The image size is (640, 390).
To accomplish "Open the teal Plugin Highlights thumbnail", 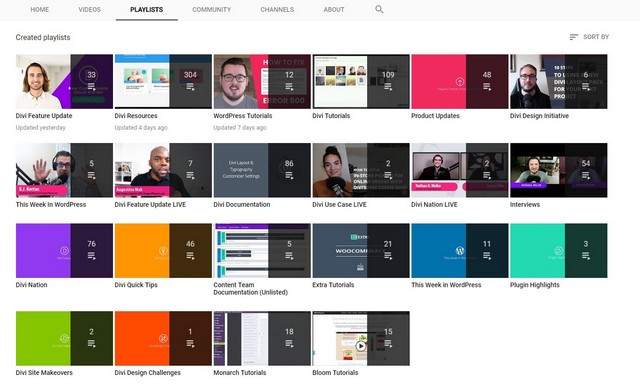I will (x=558, y=250).
